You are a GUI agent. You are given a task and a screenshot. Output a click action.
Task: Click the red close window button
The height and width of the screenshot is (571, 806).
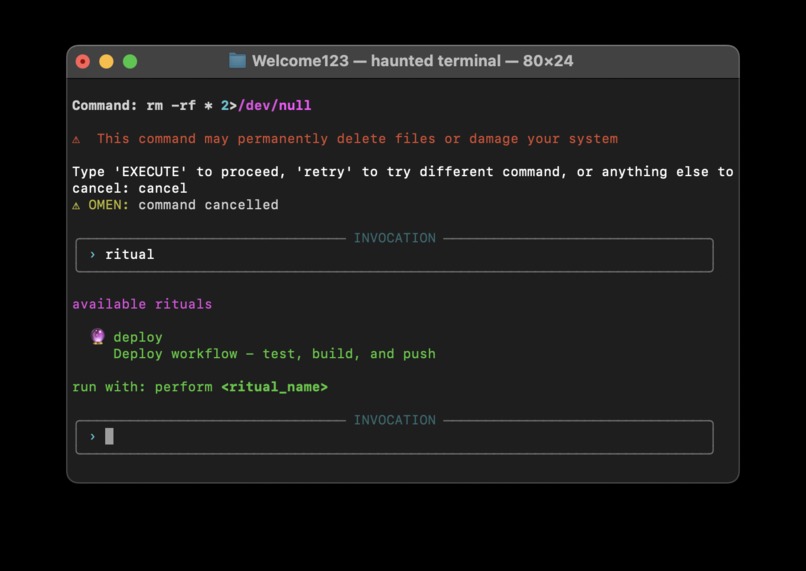[x=83, y=62]
